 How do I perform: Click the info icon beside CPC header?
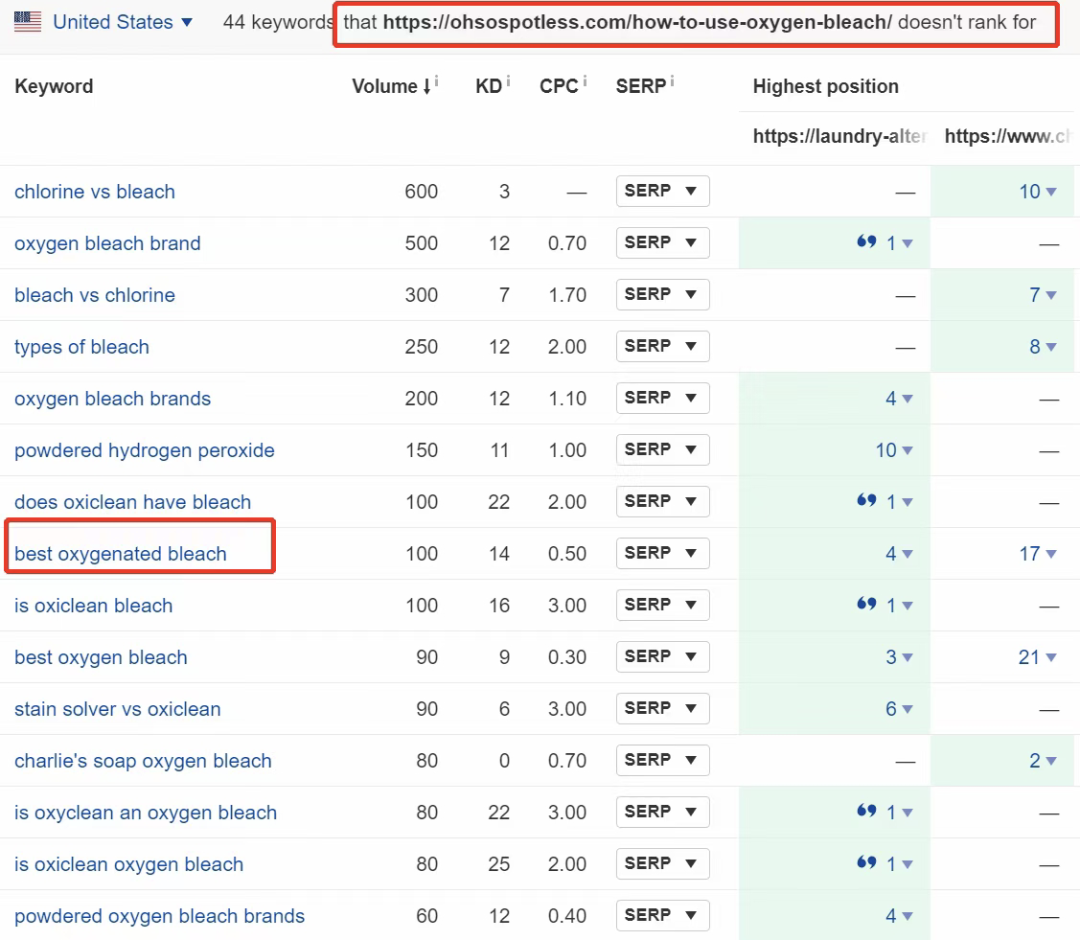point(585,82)
